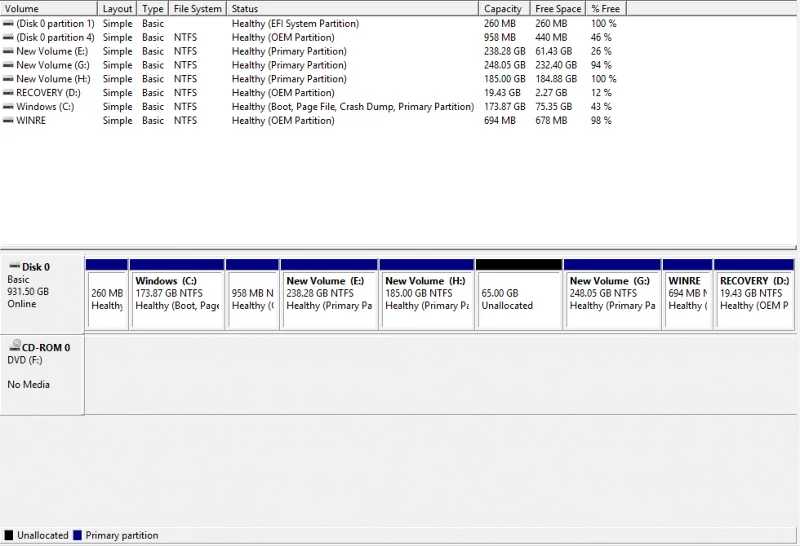Select the Disk 0 partition 1 icon
800x546 pixels.
pyautogui.click(x=8, y=23)
